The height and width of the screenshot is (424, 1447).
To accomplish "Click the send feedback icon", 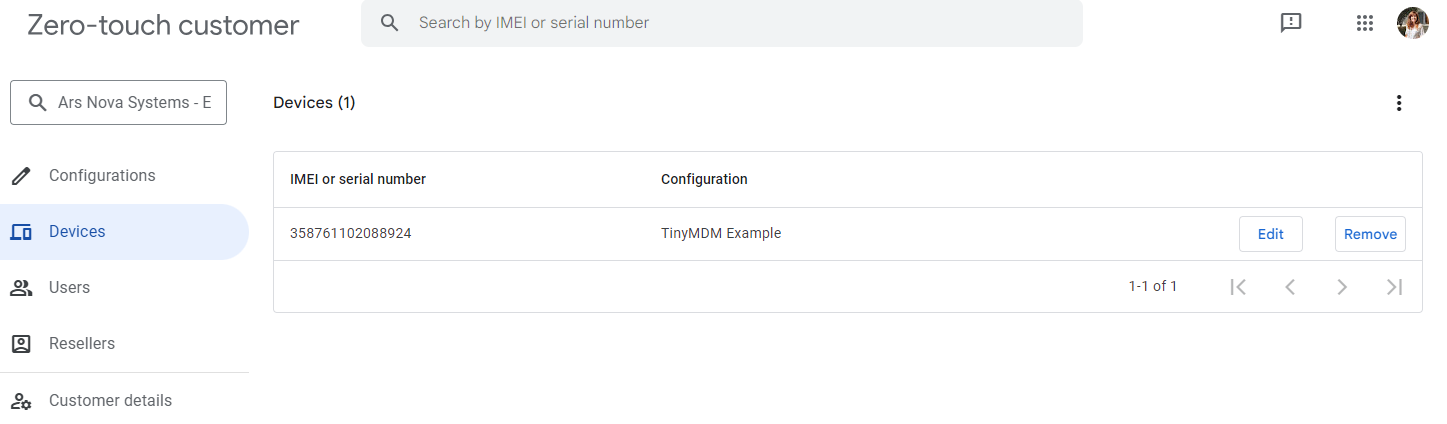I will point(1291,23).
